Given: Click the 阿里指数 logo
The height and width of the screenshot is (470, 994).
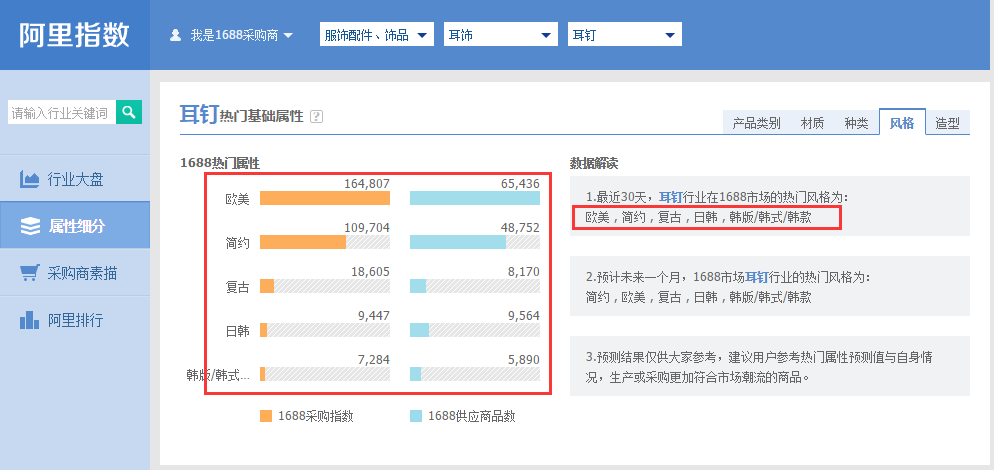Looking at the screenshot, I should (x=75, y=34).
